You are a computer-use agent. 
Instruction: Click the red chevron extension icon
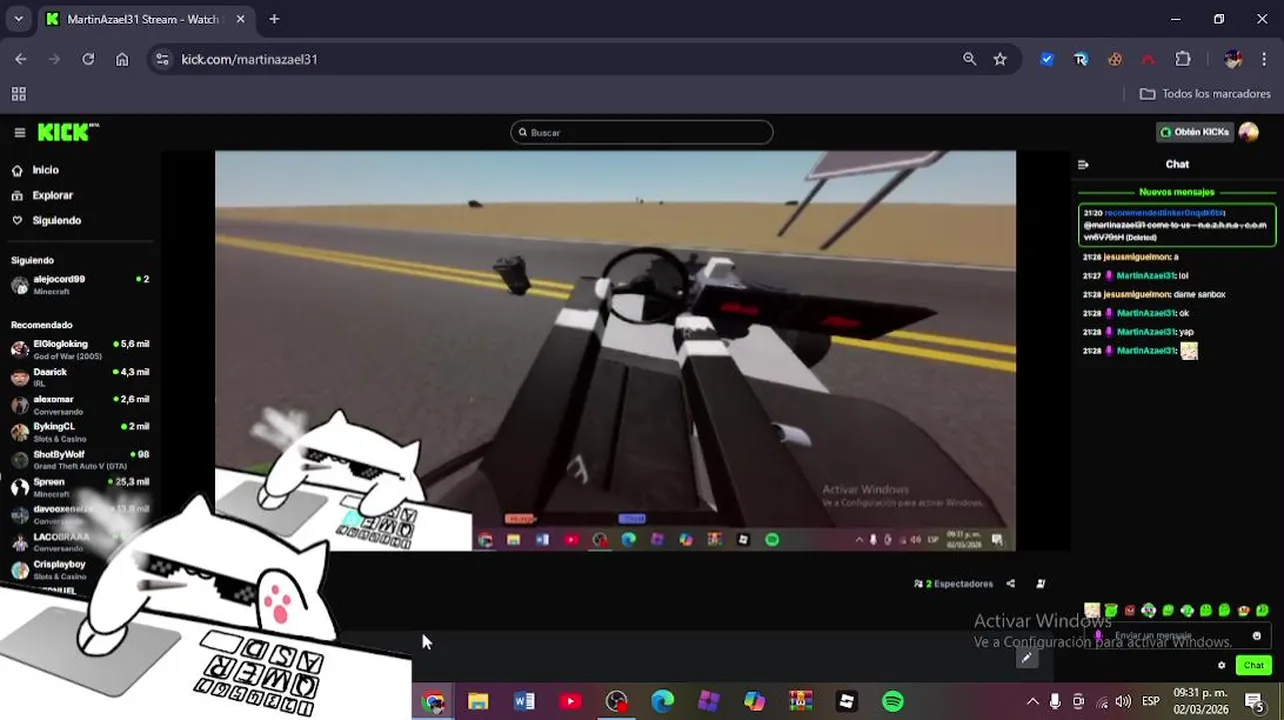click(1148, 59)
